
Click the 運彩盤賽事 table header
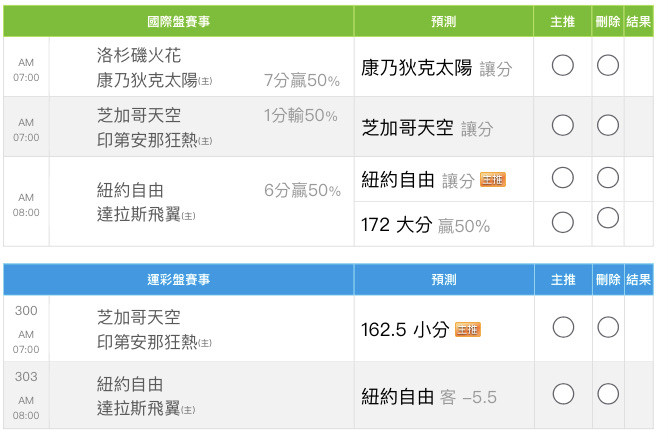tap(178, 279)
